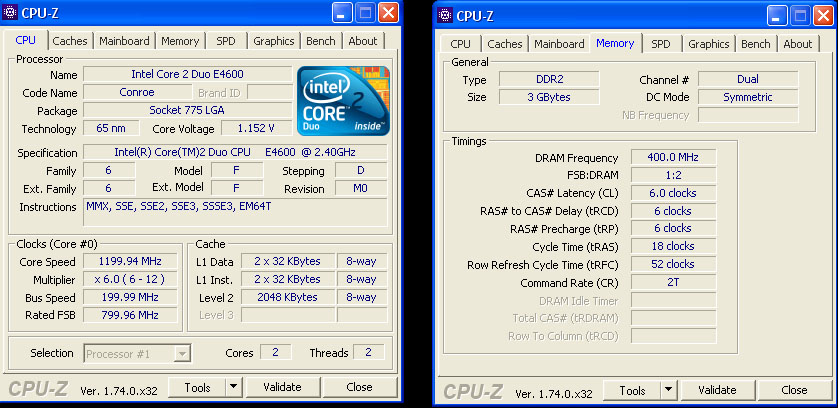Viewport: 838px width, 408px height.
Task: Switch to Caches tab in left window
Action: click(70, 41)
